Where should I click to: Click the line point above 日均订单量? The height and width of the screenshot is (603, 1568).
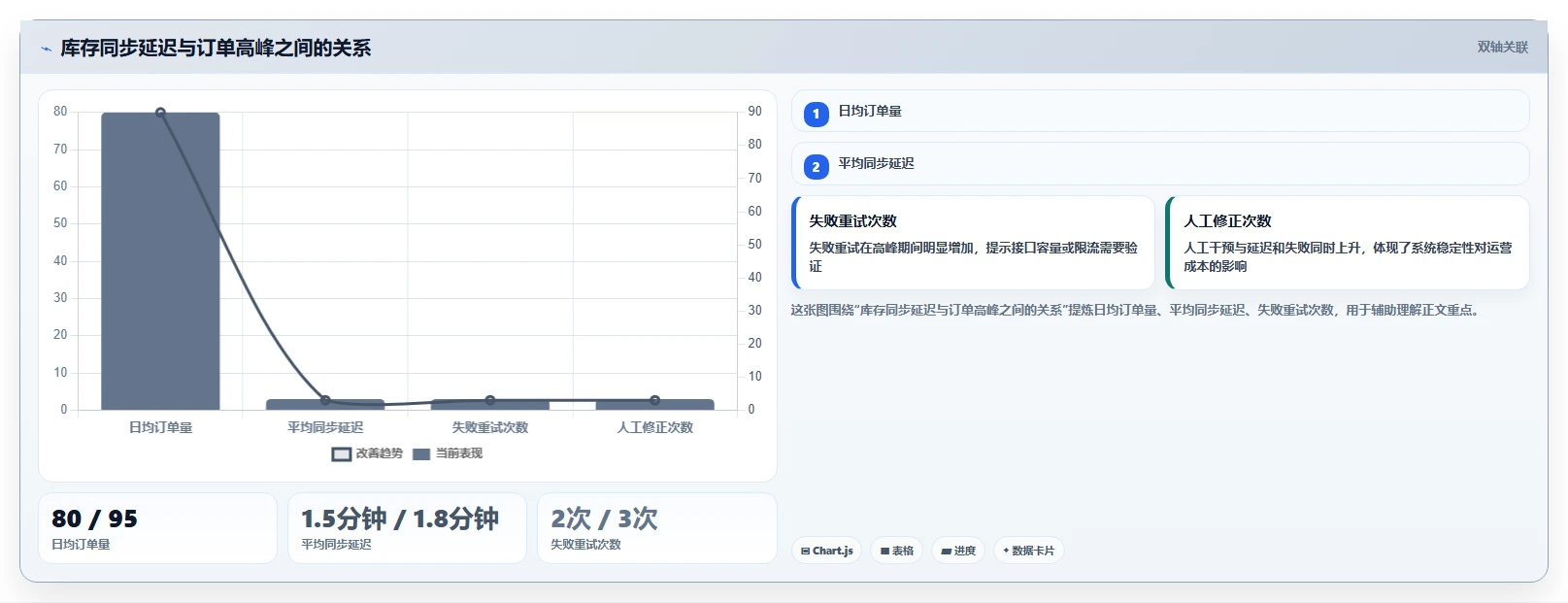[x=160, y=113]
